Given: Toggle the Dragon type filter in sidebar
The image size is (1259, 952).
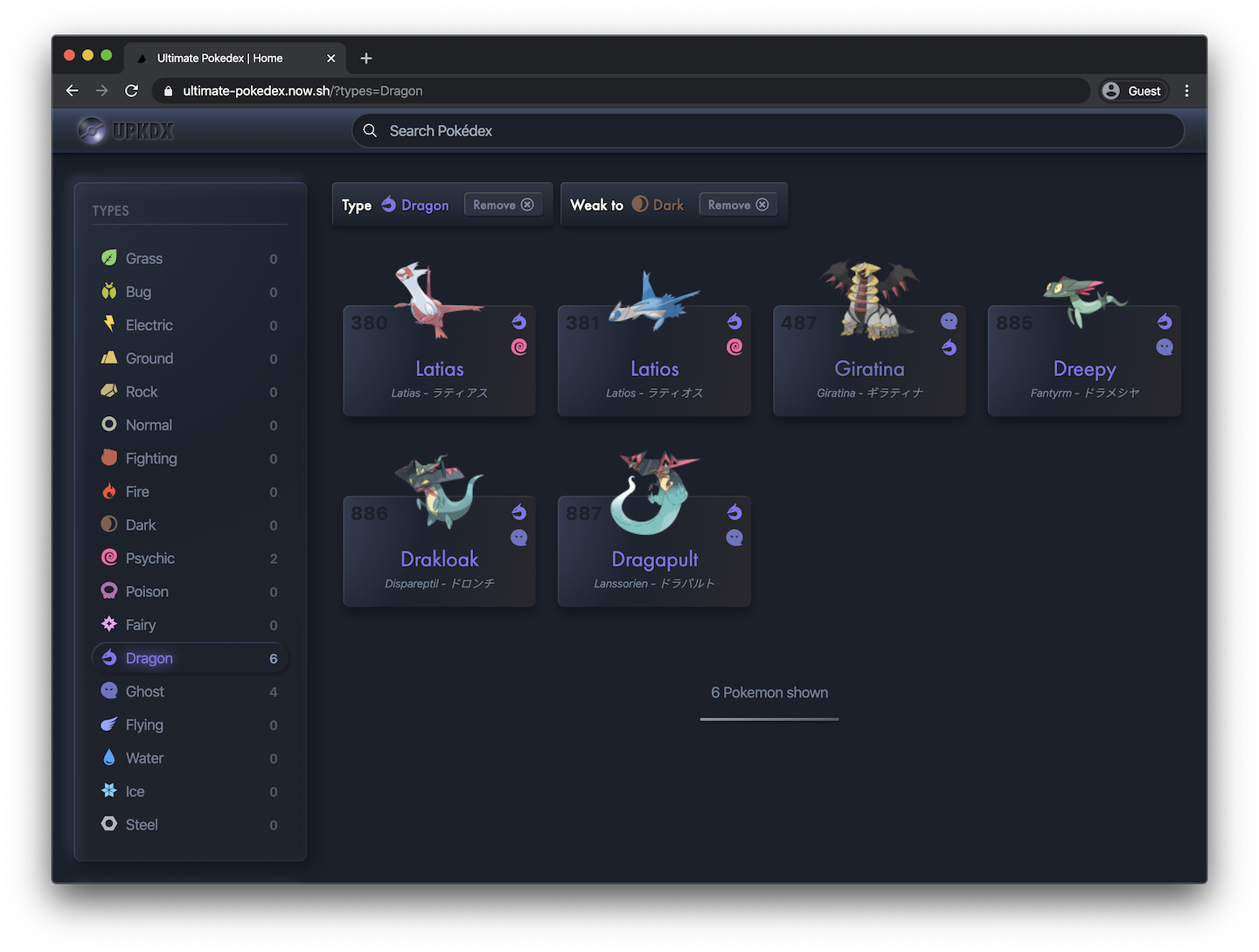Looking at the screenshot, I should tap(191, 658).
